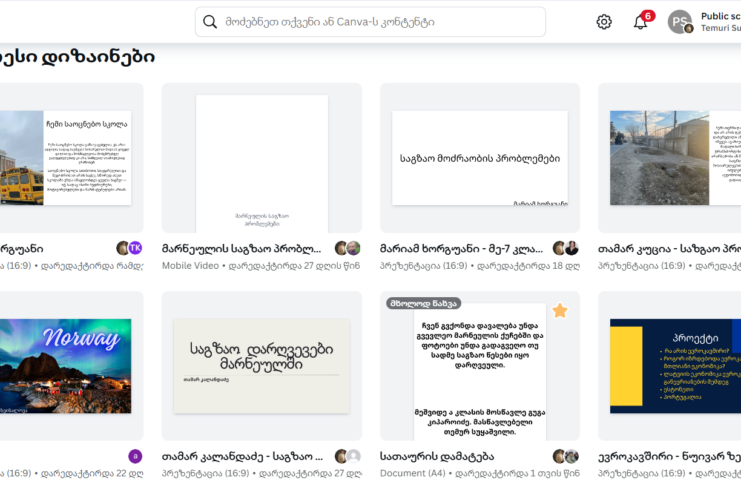Click 'Document (A4)' edited 1 month ago text
This screenshot has width=741, height=486.
pyautogui.click(x=480, y=473)
